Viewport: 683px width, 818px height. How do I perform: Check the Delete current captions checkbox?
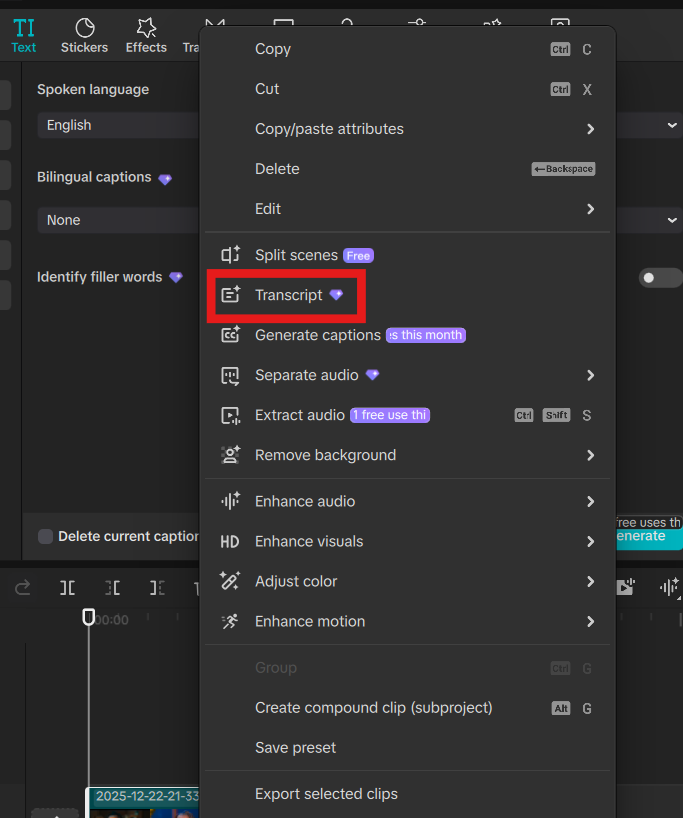point(45,536)
